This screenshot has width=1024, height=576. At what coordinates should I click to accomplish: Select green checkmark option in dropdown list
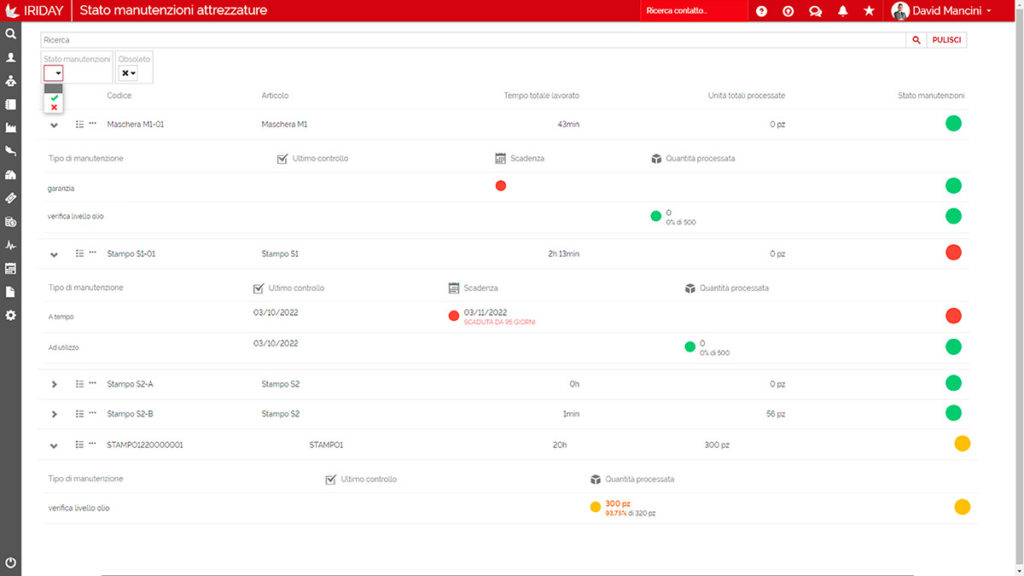pyautogui.click(x=54, y=98)
